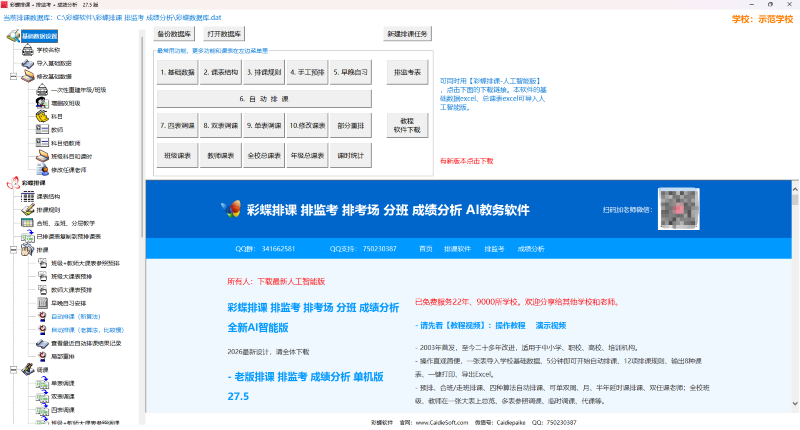The image size is (800, 430).
Task: Click the 教师大课表预排 icon
Action: point(42,290)
